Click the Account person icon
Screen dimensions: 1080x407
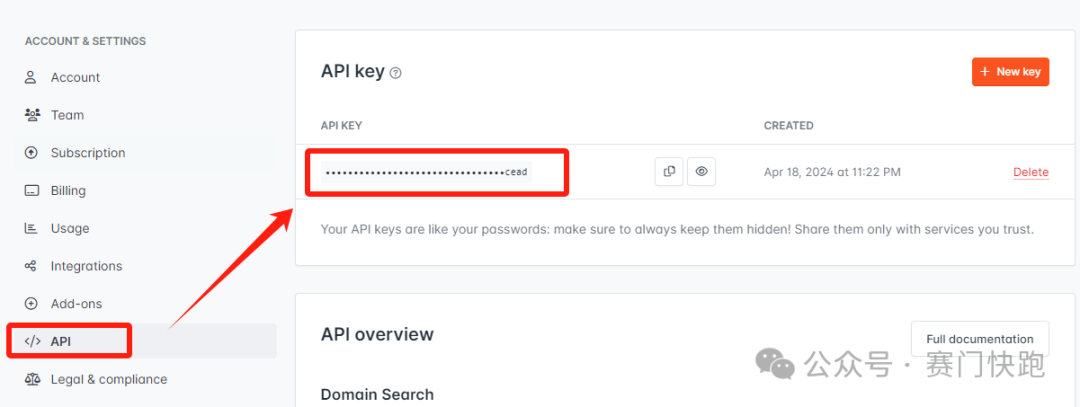pyautogui.click(x=30, y=77)
